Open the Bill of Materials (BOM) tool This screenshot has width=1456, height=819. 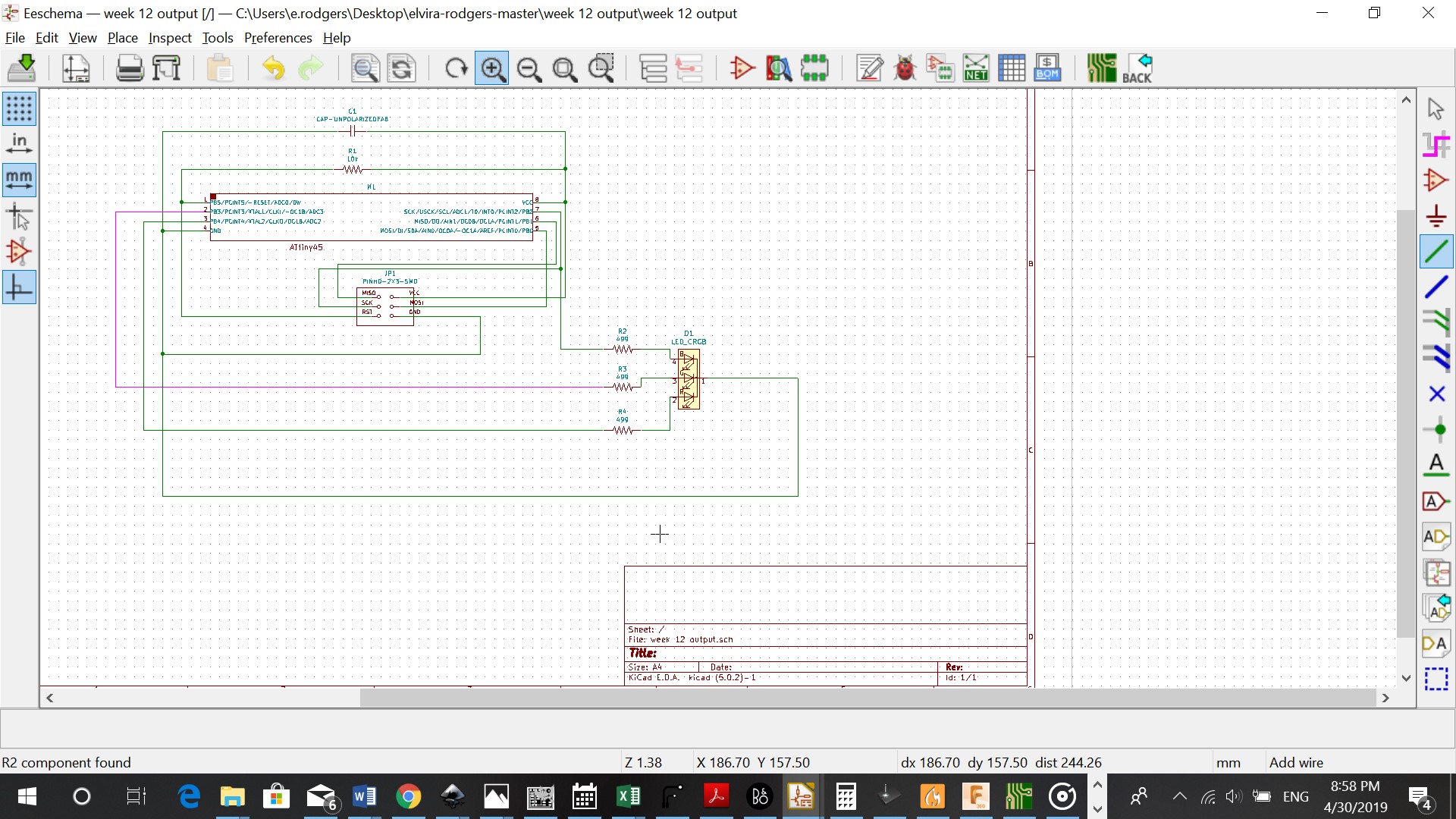pyautogui.click(x=1047, y=69)
